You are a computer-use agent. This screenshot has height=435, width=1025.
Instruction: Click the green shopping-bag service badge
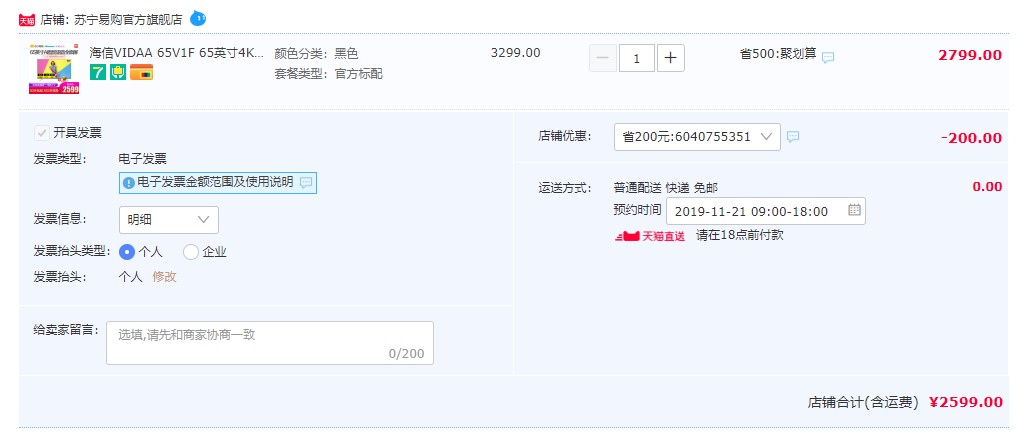click(118, 73)
